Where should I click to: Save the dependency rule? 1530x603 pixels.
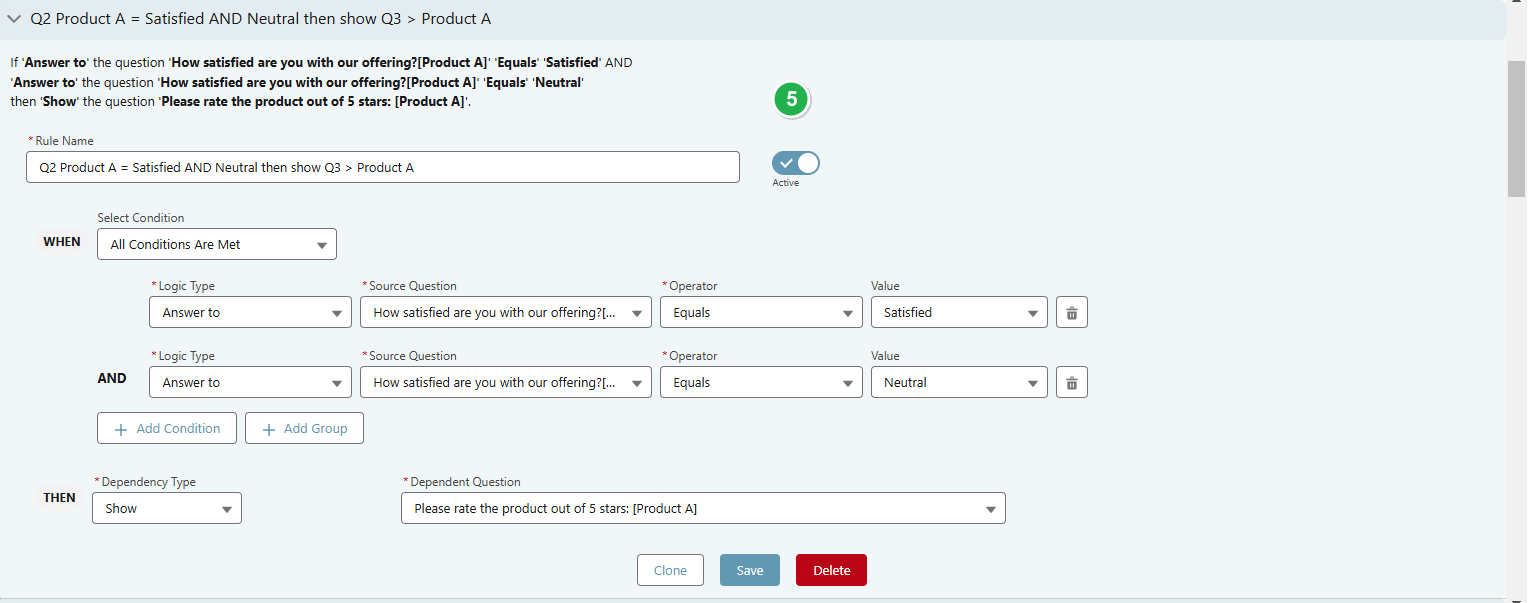pyautogui.click(x=749, y=569)
